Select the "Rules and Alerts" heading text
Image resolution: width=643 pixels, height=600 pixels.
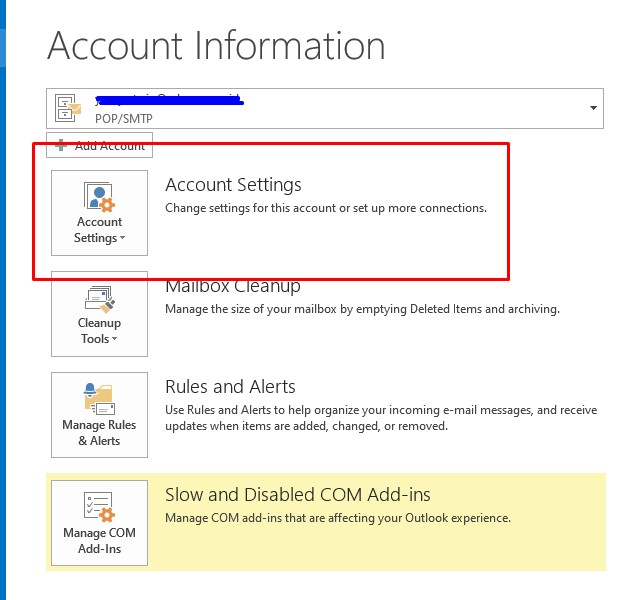[230, 387]
